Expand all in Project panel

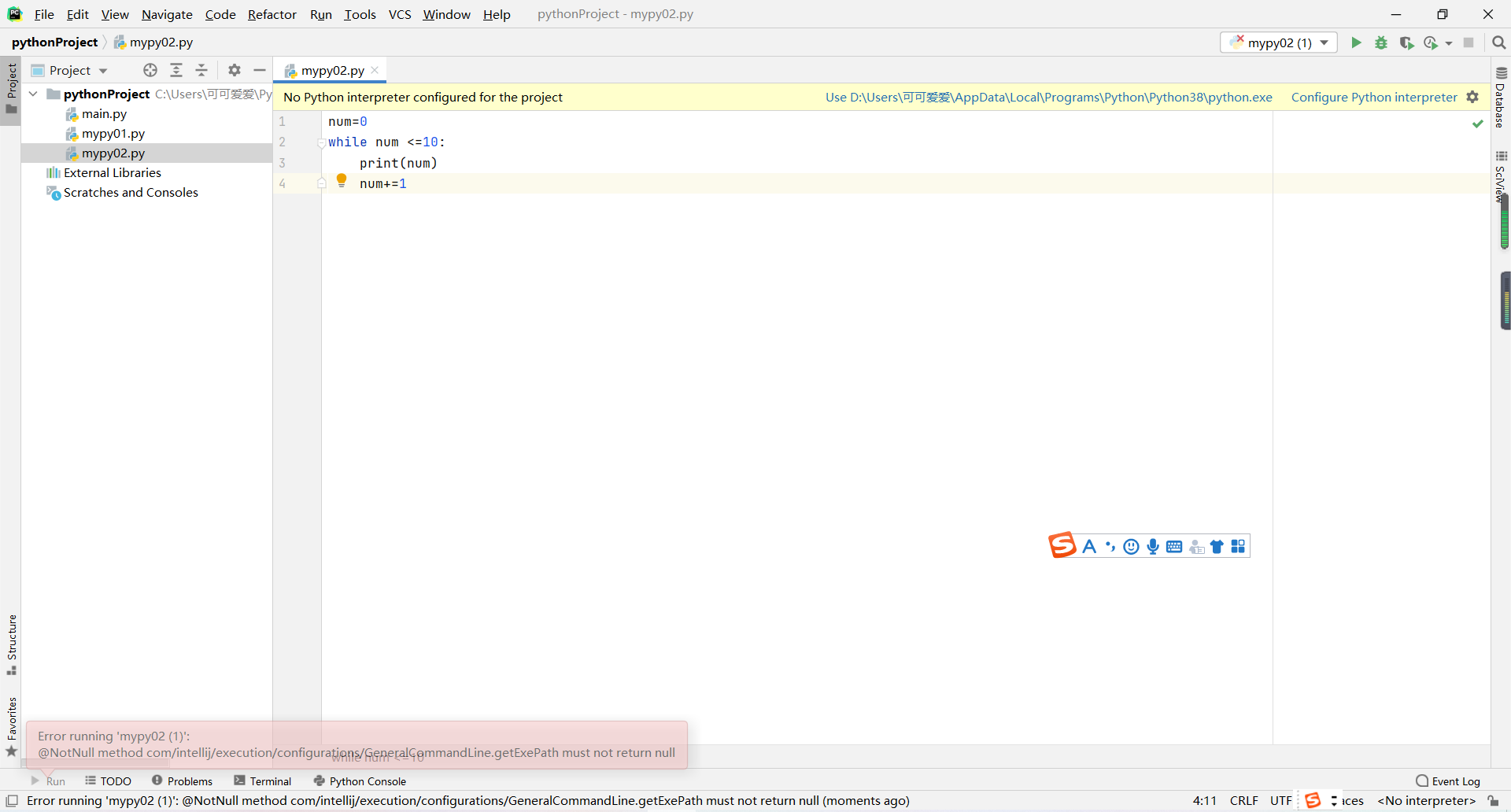coord(176,70)
